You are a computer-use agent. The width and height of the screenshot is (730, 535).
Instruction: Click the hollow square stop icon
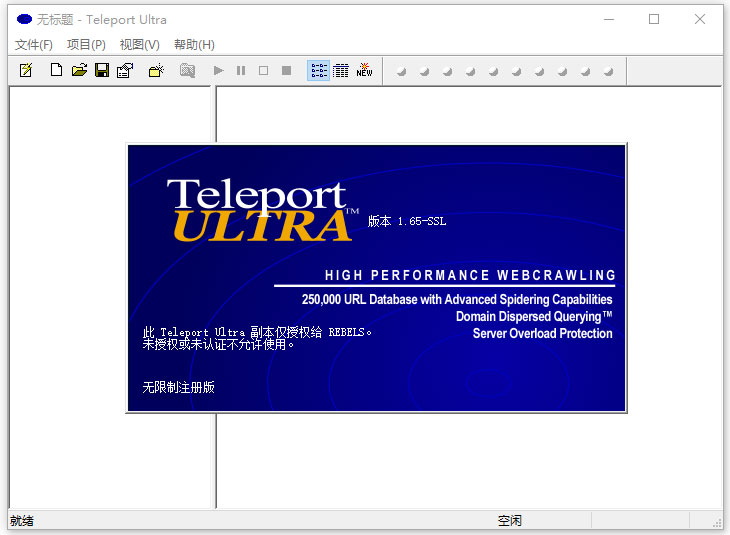click(x=264, y=70)
